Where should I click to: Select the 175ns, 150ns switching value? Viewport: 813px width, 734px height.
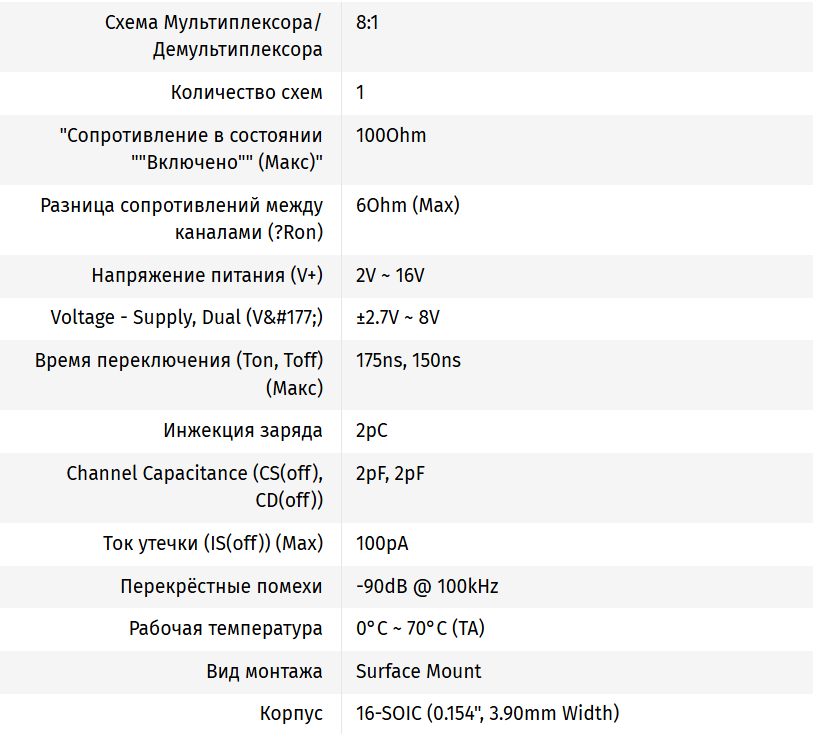pos(408,361)
